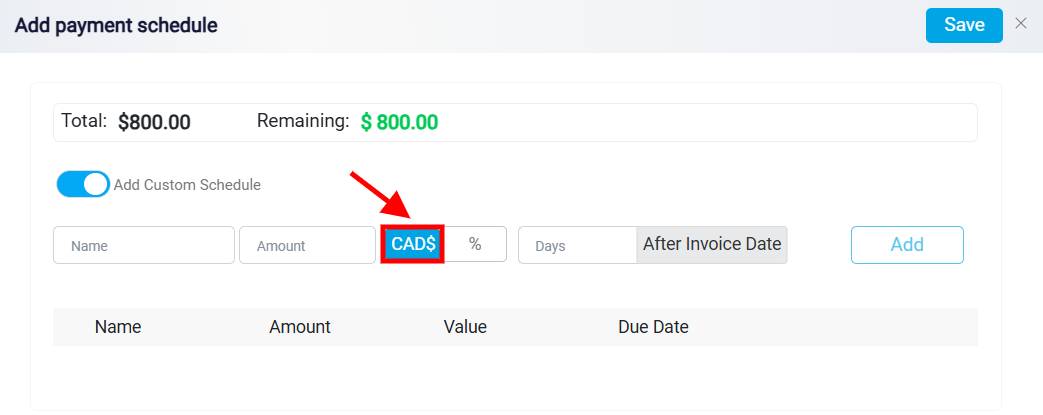1043x415 pixels.
Task: Click the After Invoice Date selector
Action: pyautogui.click(x=712, y=245)
